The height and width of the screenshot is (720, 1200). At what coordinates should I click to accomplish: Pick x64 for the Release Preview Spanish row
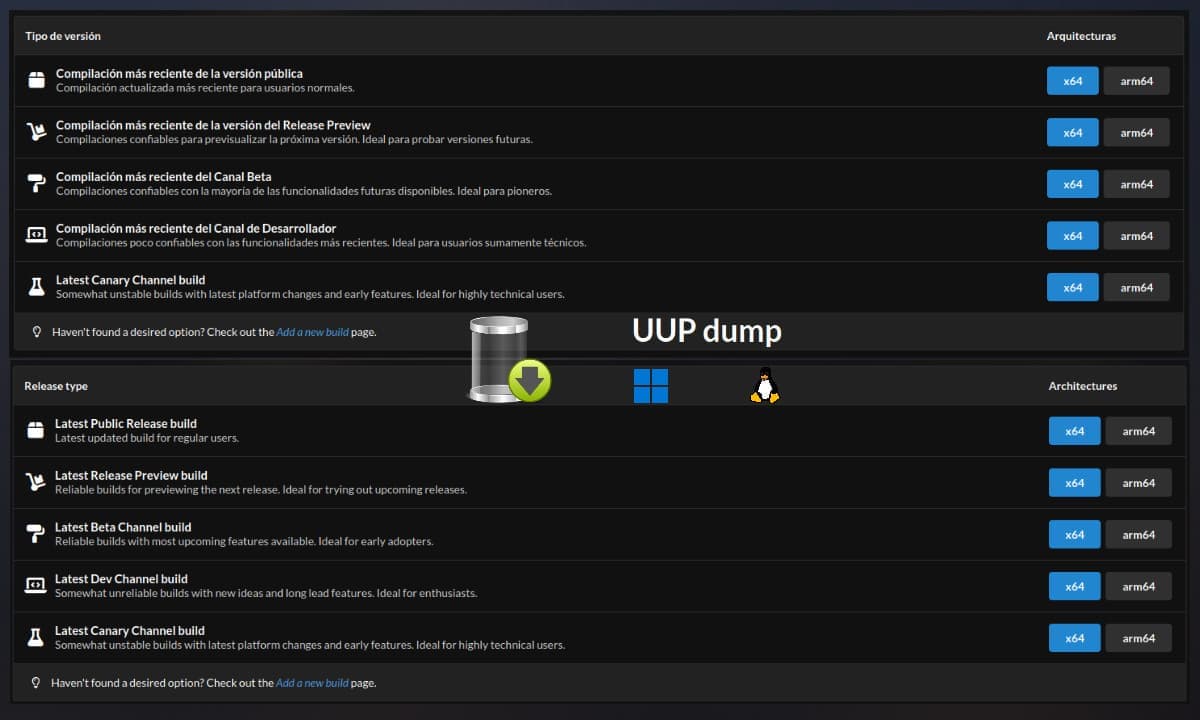(x=1072, y=133)
